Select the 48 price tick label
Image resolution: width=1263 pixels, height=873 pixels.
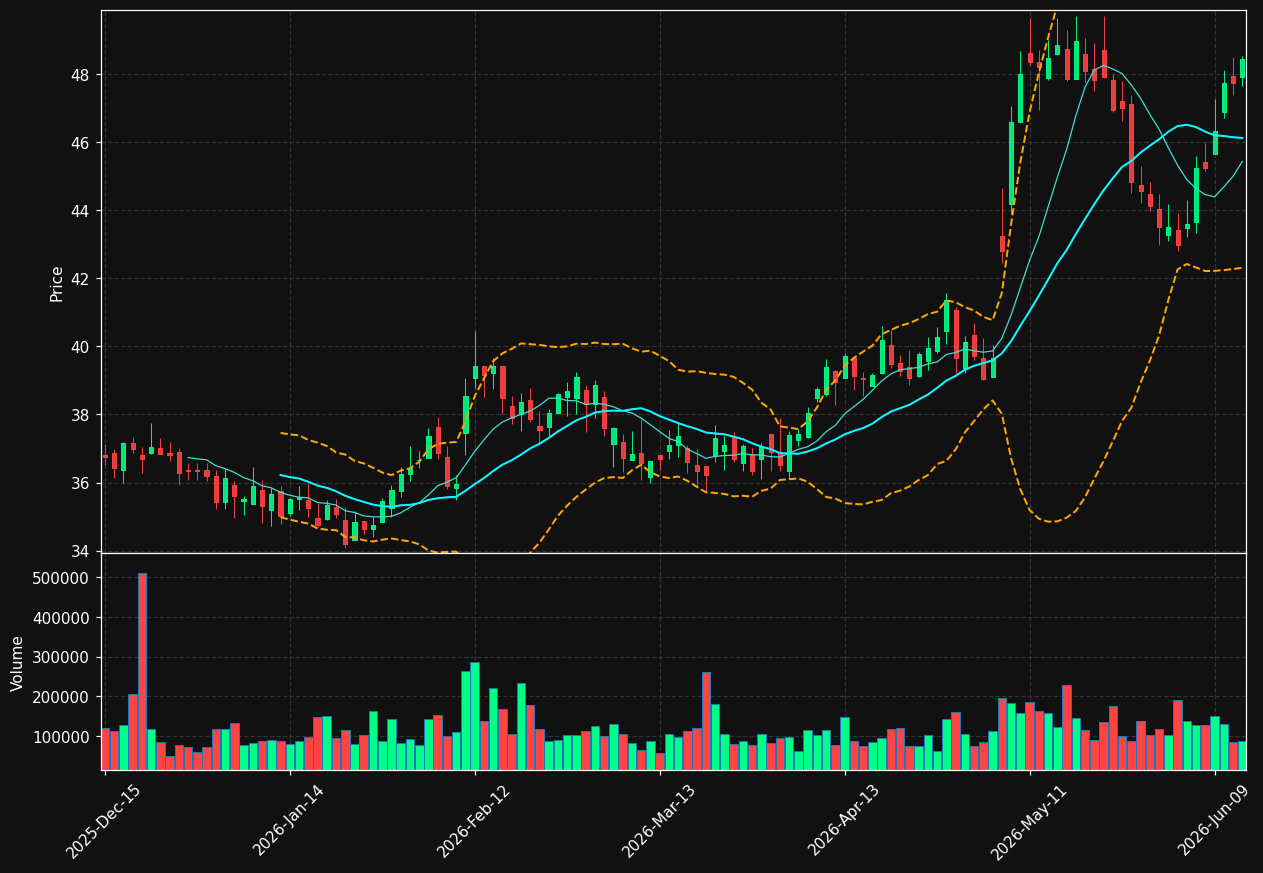81,75
